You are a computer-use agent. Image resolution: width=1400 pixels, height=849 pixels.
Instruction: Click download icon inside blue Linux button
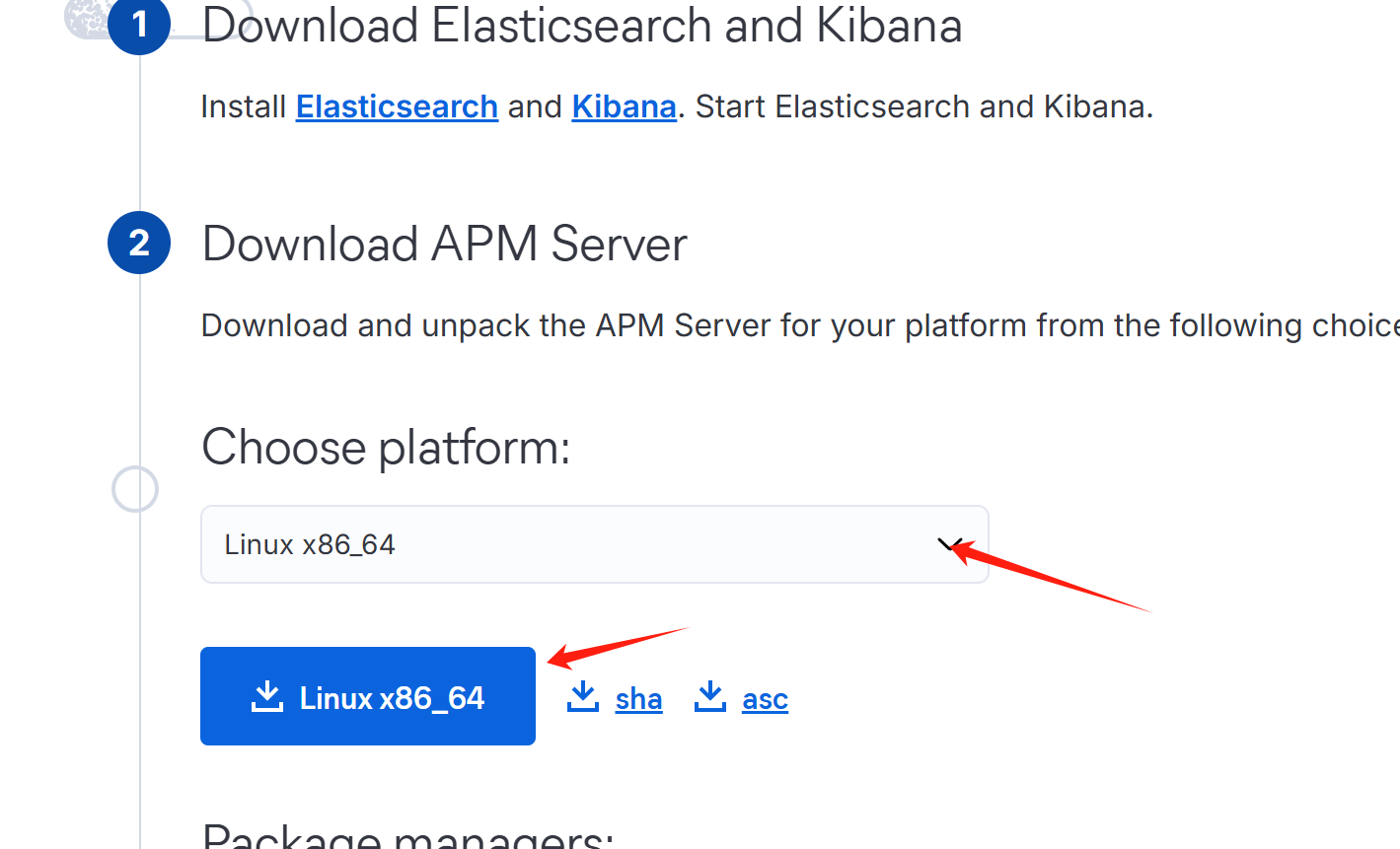click(267, 696)
